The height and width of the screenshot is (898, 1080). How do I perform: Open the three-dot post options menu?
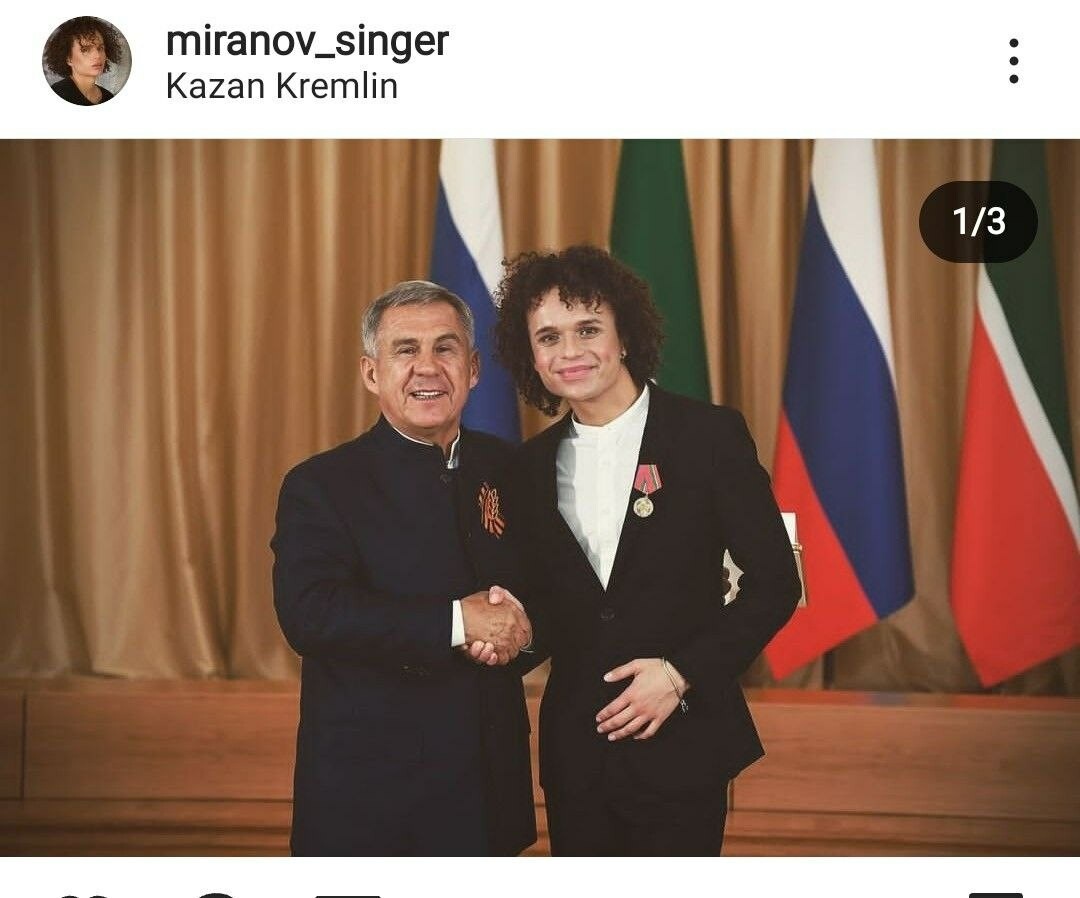click(1013, 61)
